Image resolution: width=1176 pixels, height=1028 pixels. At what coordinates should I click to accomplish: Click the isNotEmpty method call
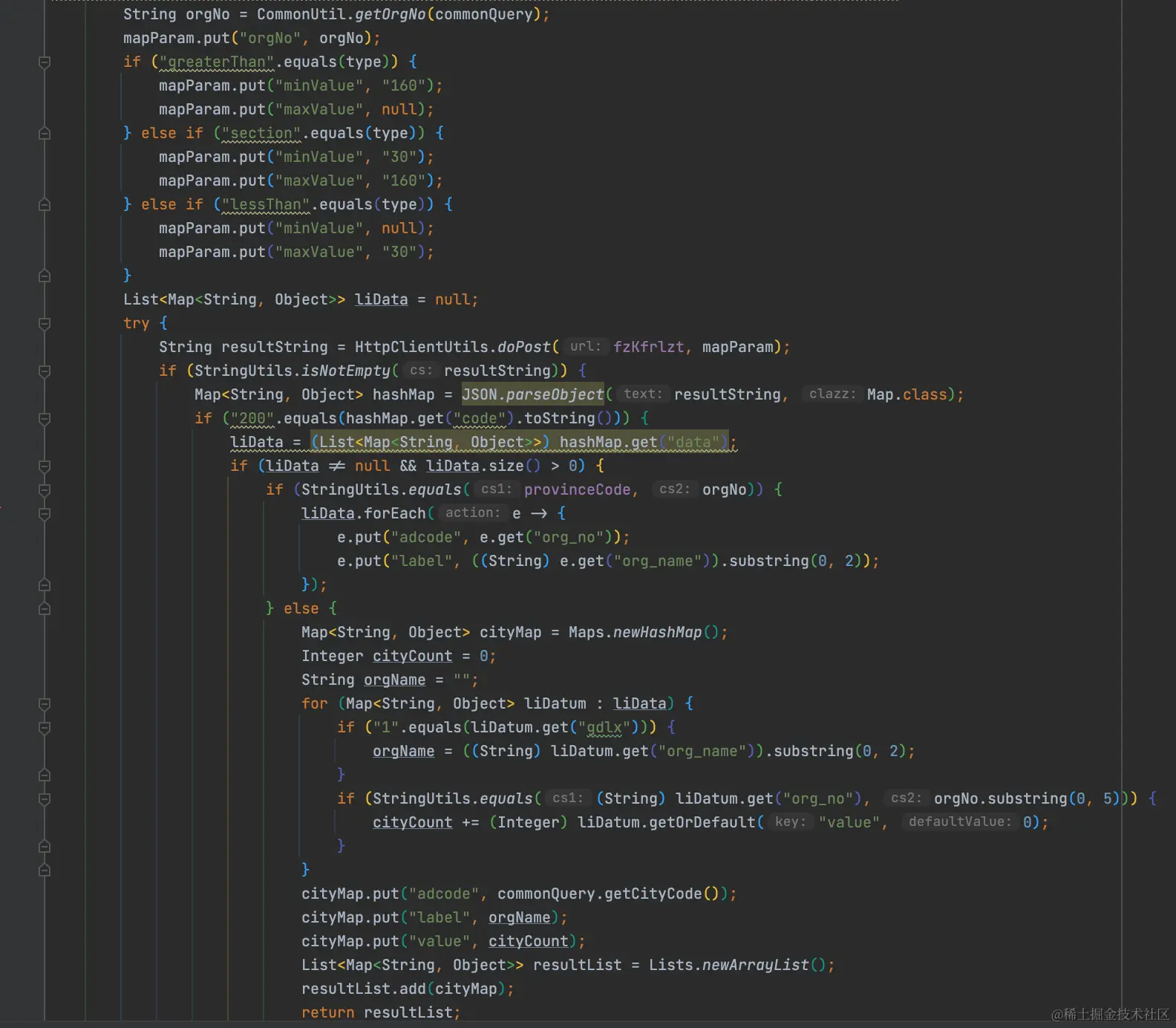pyautogui.click(x=346, y=371)
